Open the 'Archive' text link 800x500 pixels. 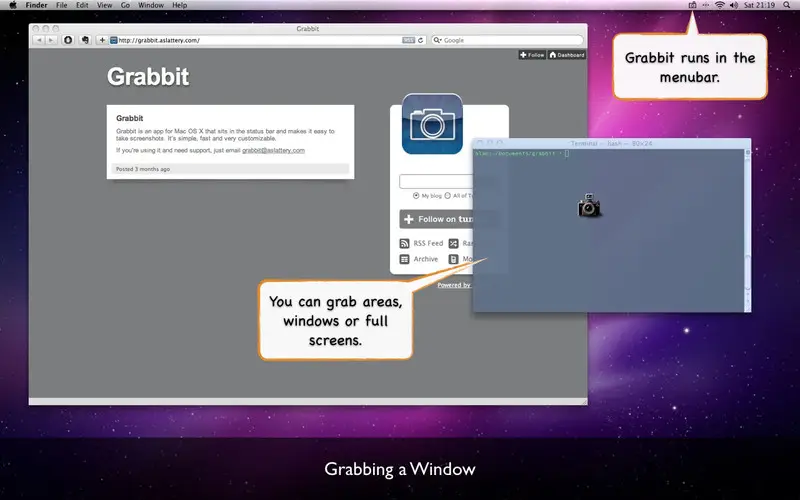(x=426, y=259)
